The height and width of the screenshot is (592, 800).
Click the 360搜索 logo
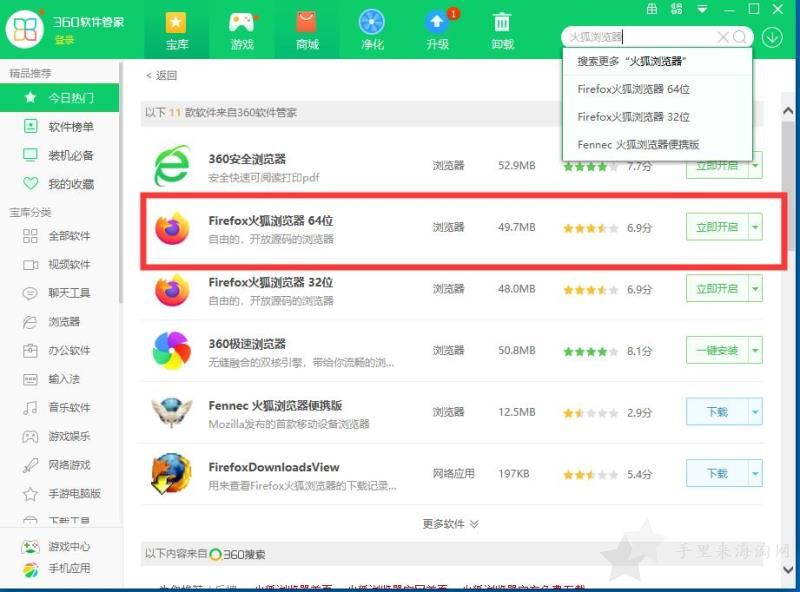point(237,555)
